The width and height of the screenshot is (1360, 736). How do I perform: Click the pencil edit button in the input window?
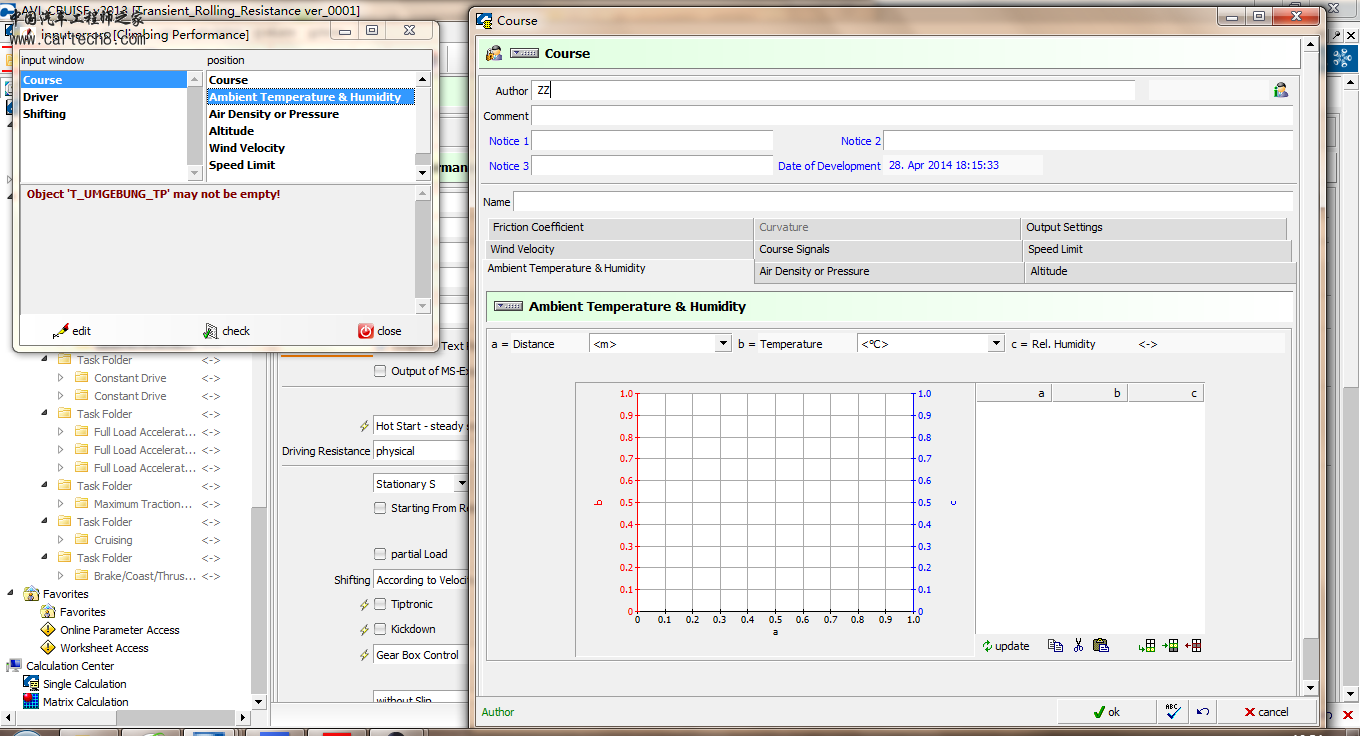pos(70,331)
